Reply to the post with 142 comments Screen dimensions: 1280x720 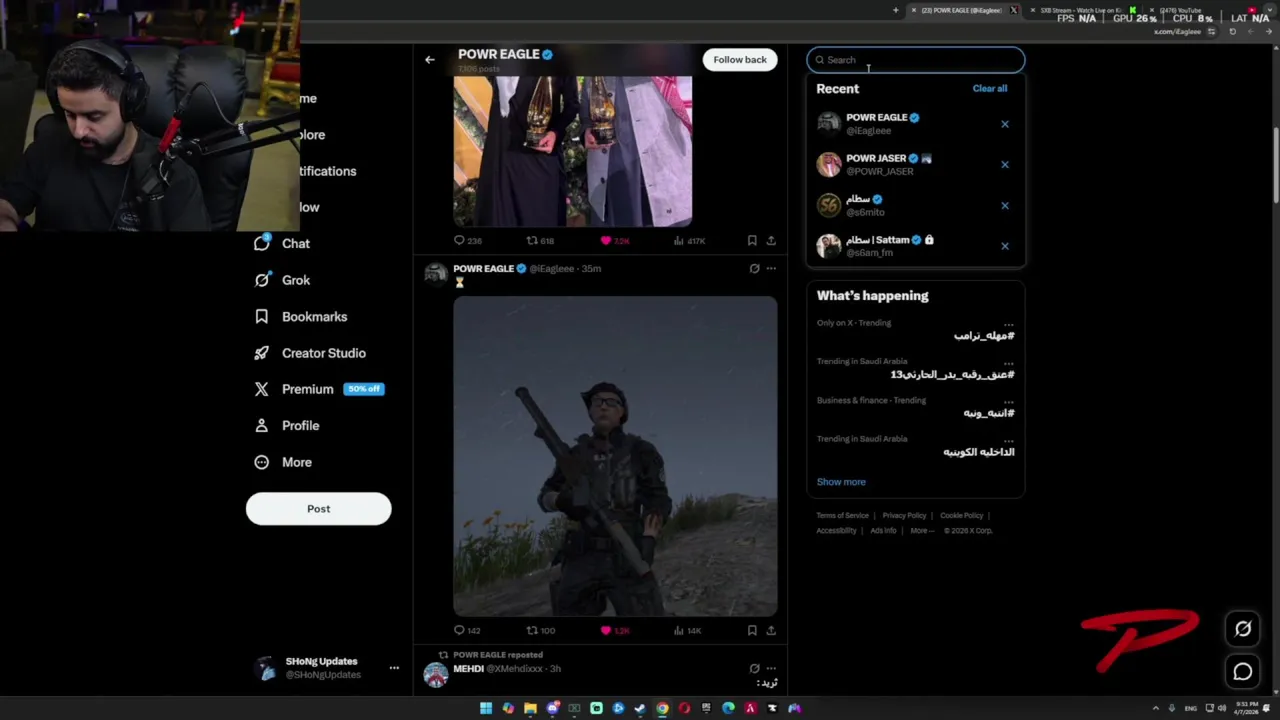467,630
